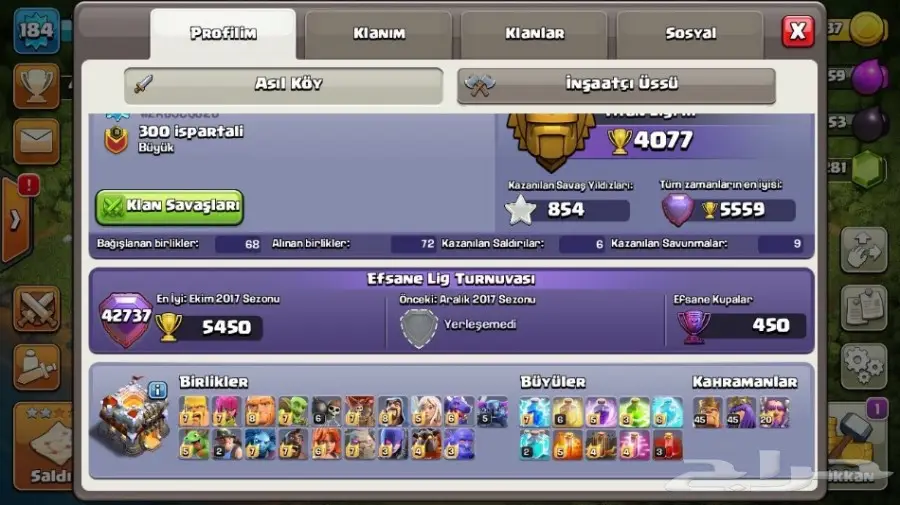Expand the orange side arrow panel
This screenshot has height=505, width=900.
point(15,219)
